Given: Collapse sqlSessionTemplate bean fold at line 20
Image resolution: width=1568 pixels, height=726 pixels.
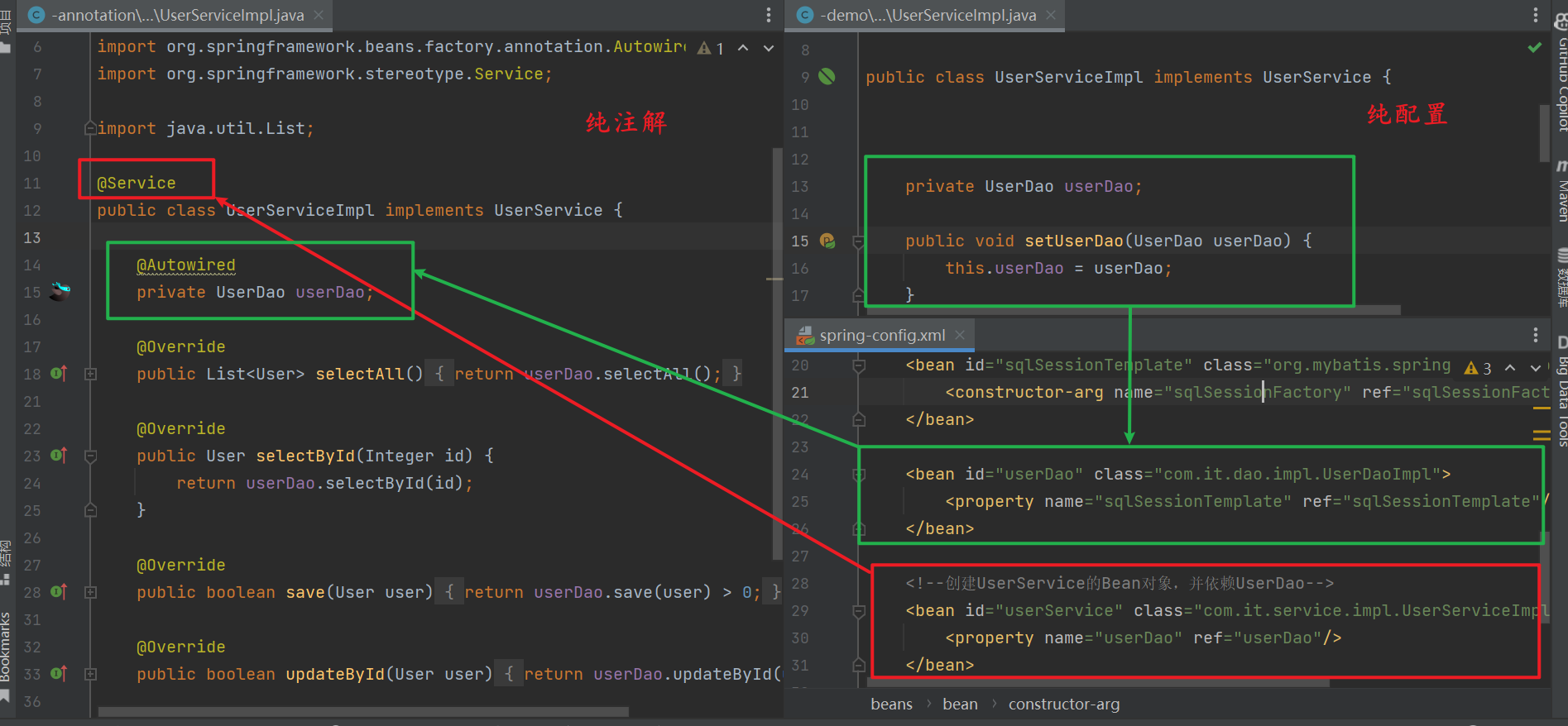Looking at the screenshot, I should pyautogui.click(x=859, y=365).
